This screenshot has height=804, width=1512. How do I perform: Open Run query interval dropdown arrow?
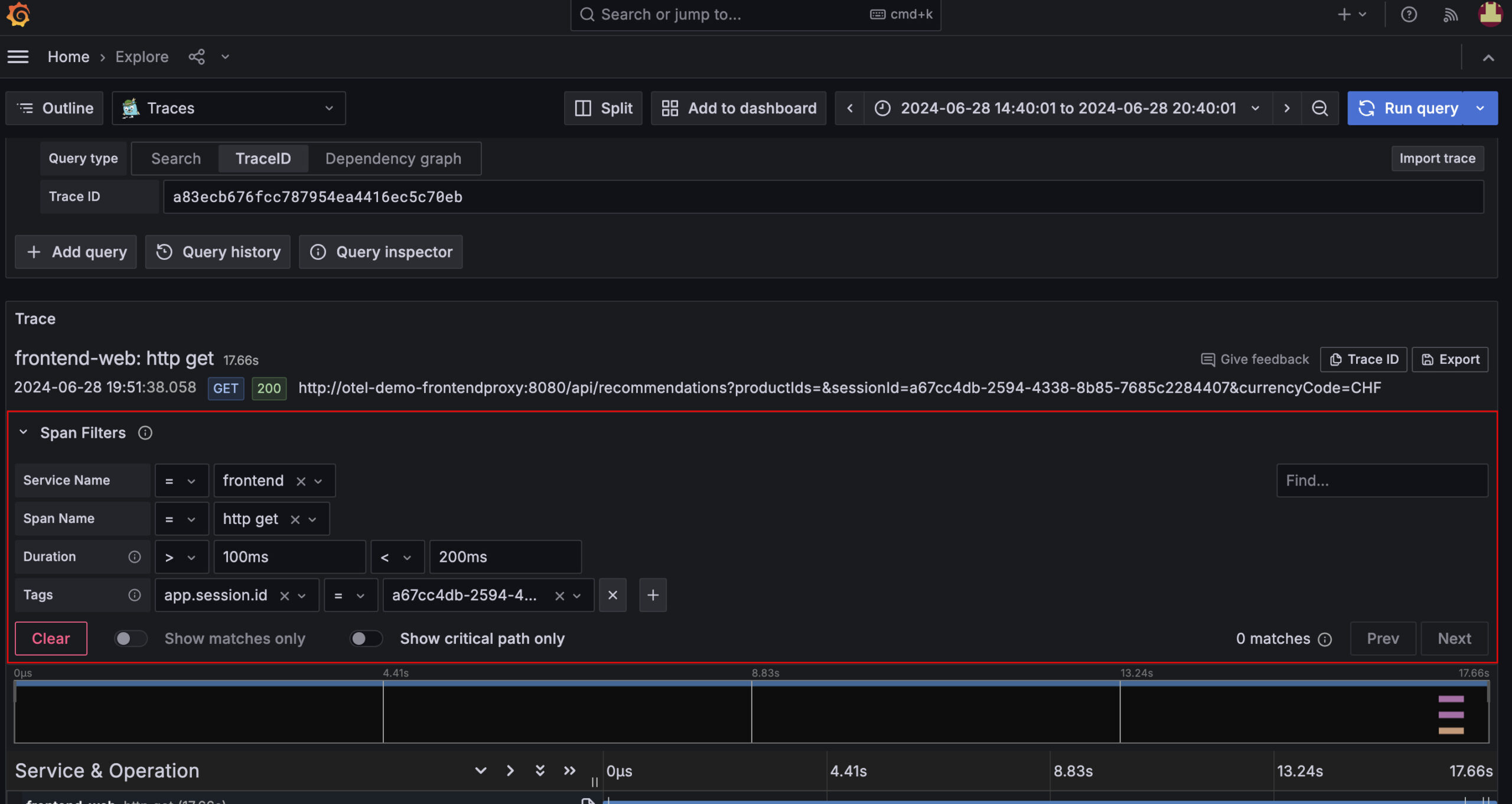1480,108
